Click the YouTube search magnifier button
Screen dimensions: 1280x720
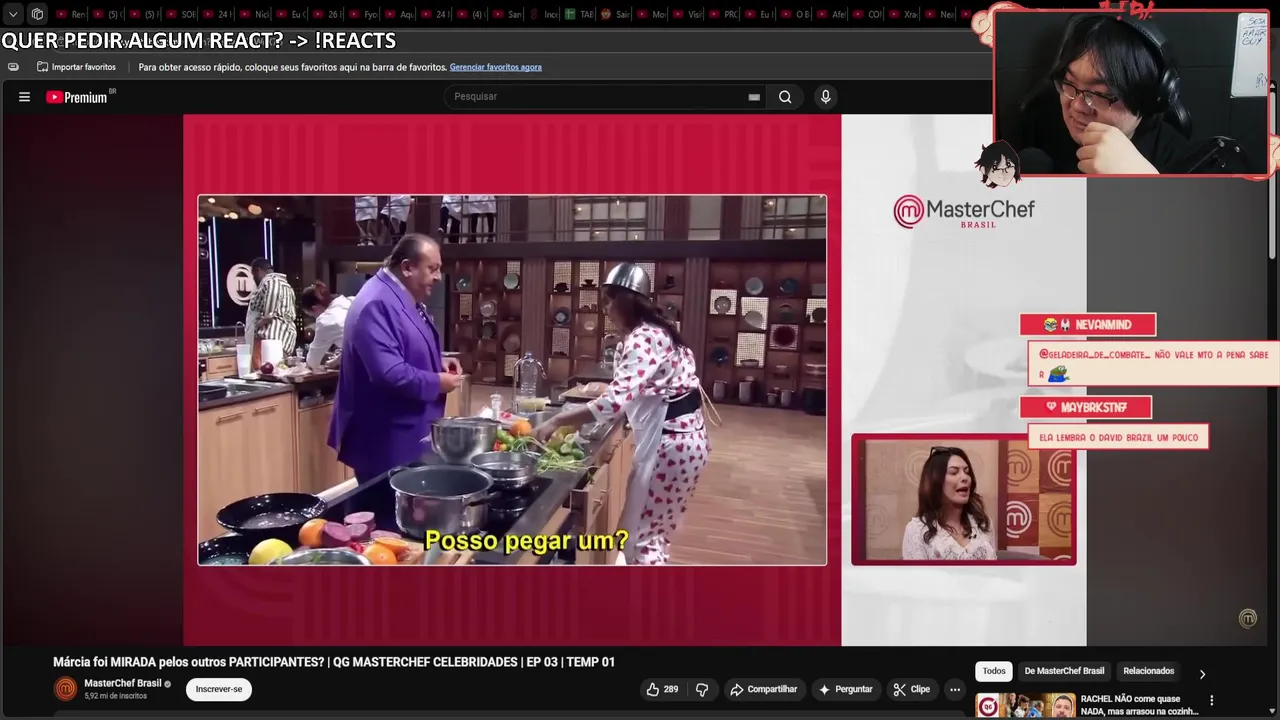pyautogui.click(x=785, y=97)
